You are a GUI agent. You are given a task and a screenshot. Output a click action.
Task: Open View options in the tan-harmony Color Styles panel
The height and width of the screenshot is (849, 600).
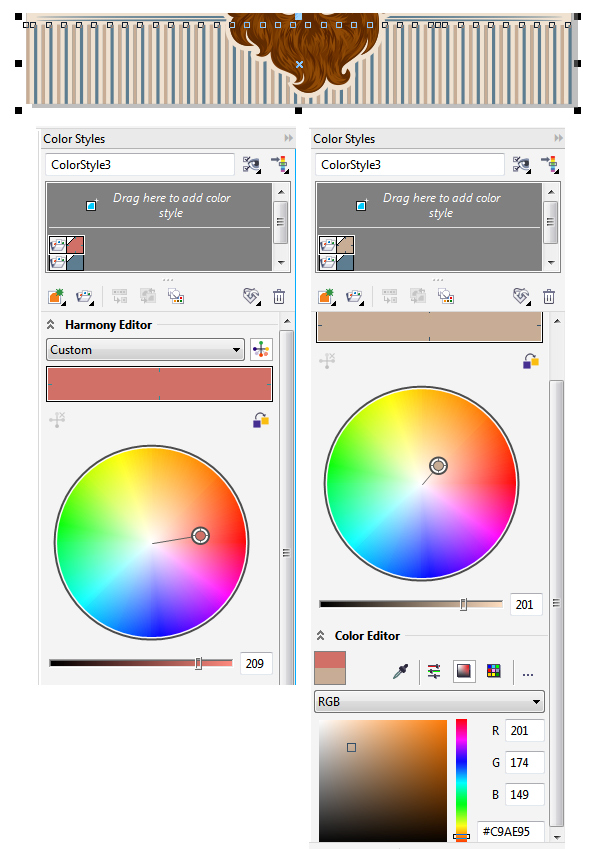click(521, 164)
